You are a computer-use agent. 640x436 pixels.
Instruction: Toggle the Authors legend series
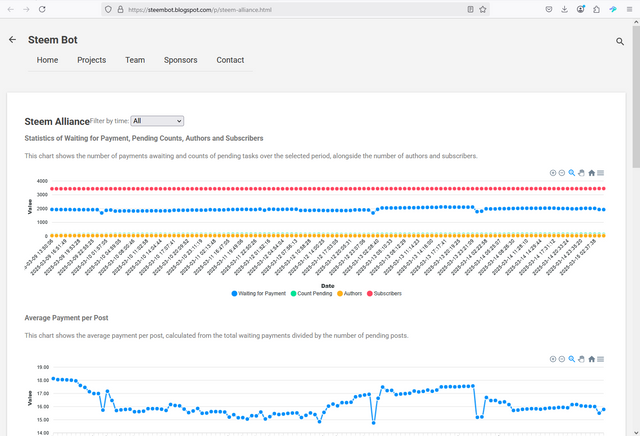click(349, 294)
